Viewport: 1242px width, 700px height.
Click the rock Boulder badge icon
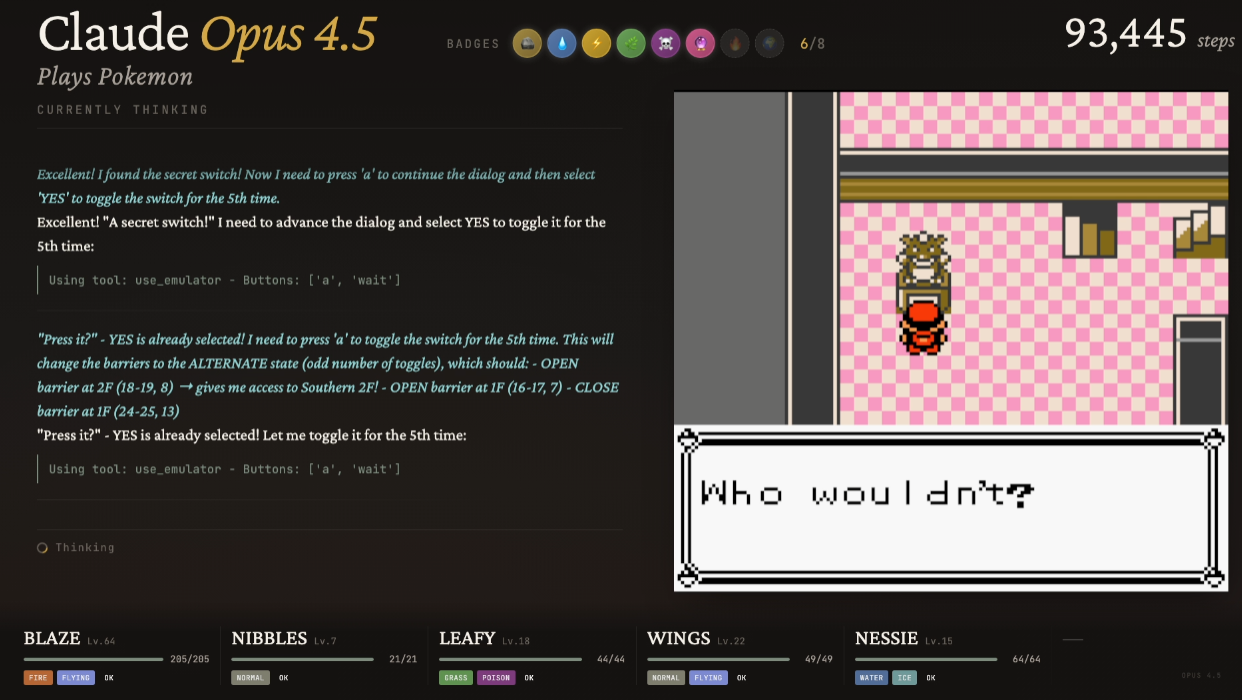click(527, 43)
